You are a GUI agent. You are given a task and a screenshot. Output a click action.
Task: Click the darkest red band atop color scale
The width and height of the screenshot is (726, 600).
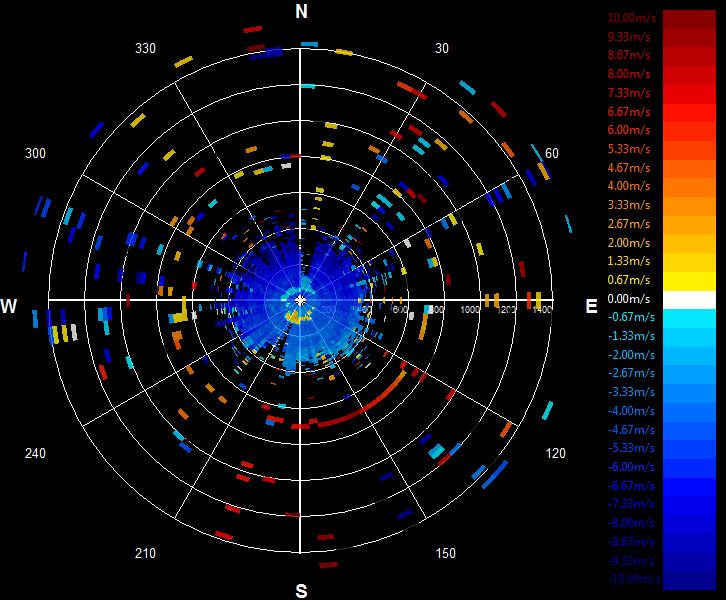point(689,19)
